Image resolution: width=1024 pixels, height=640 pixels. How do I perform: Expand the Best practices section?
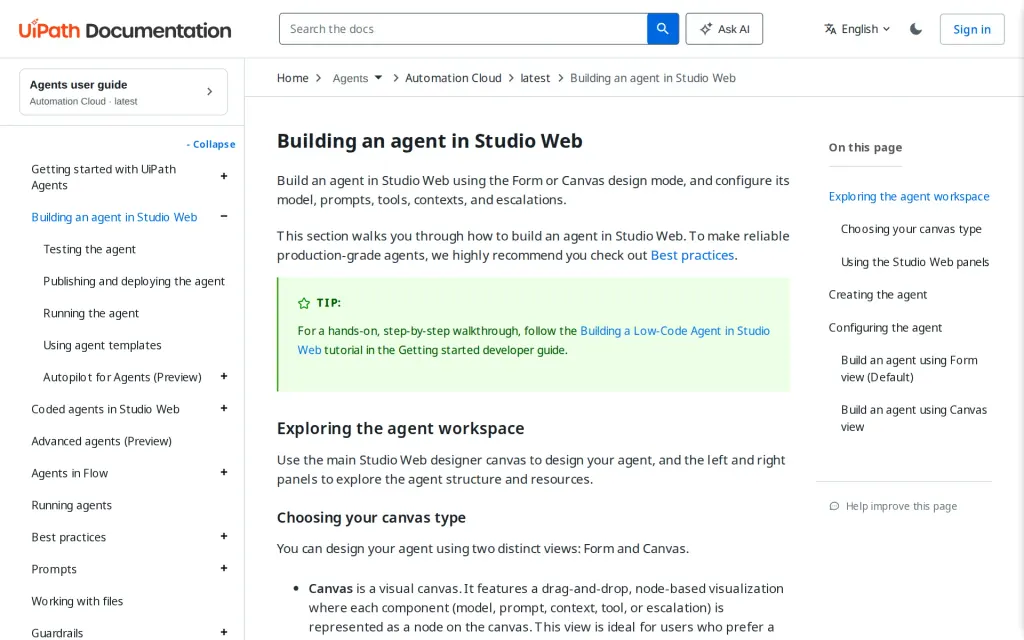click(x=224, y=536)
